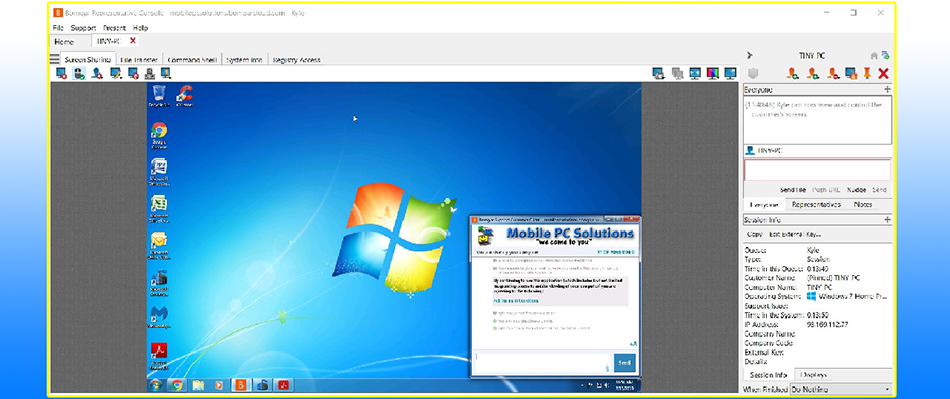Expand the Everyone section plus sign

pyautogui.click(x=888, y=90)
